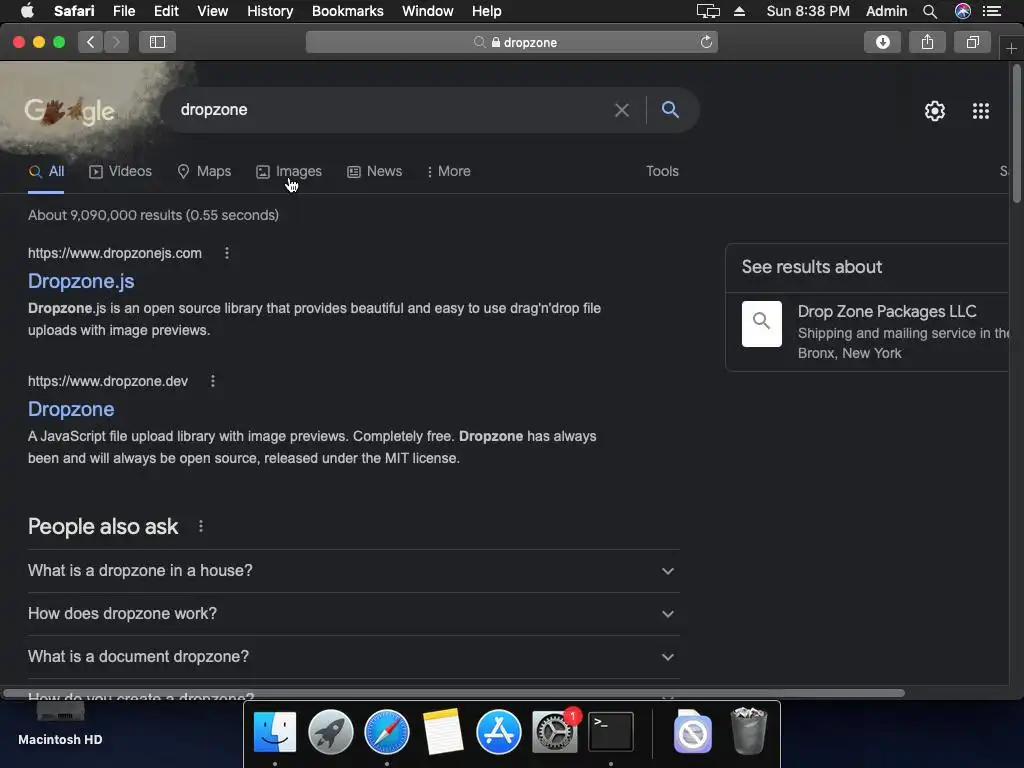The height and width of the screenshot is (768, 1024).
Task: Open a new tab with plus button
Action: pos(1011,49)
